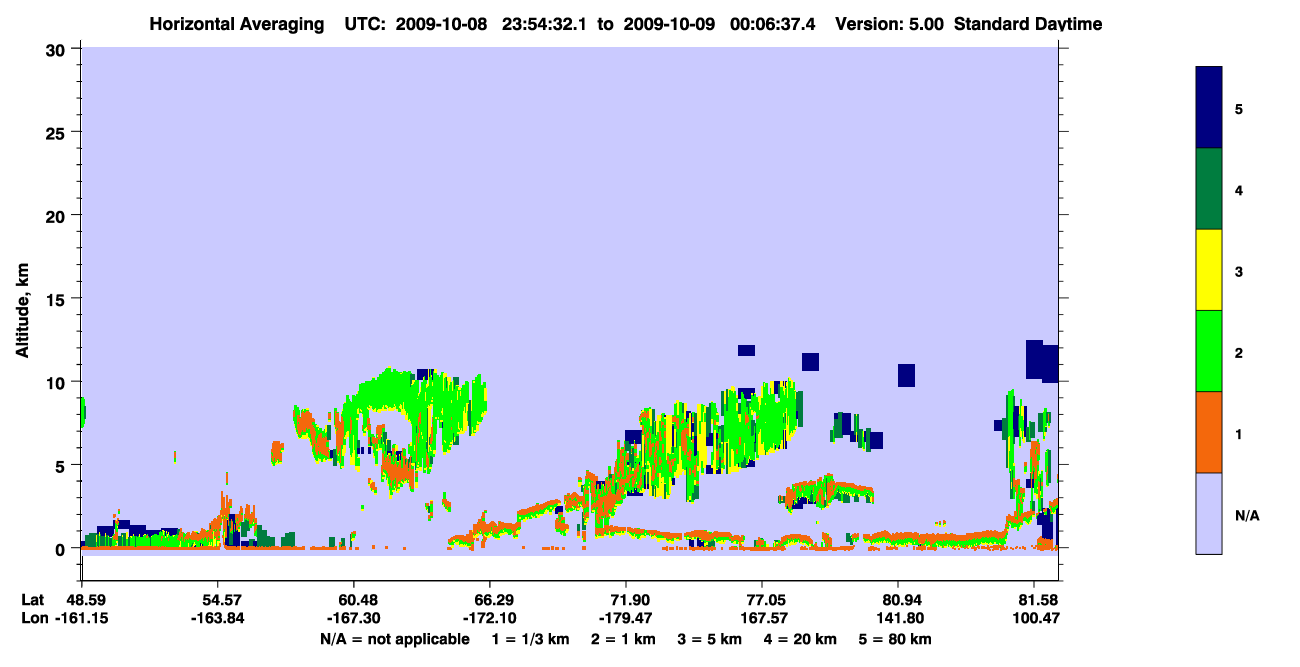Click the orange colorbar segment labeled 1

(x=1209, y=432)
